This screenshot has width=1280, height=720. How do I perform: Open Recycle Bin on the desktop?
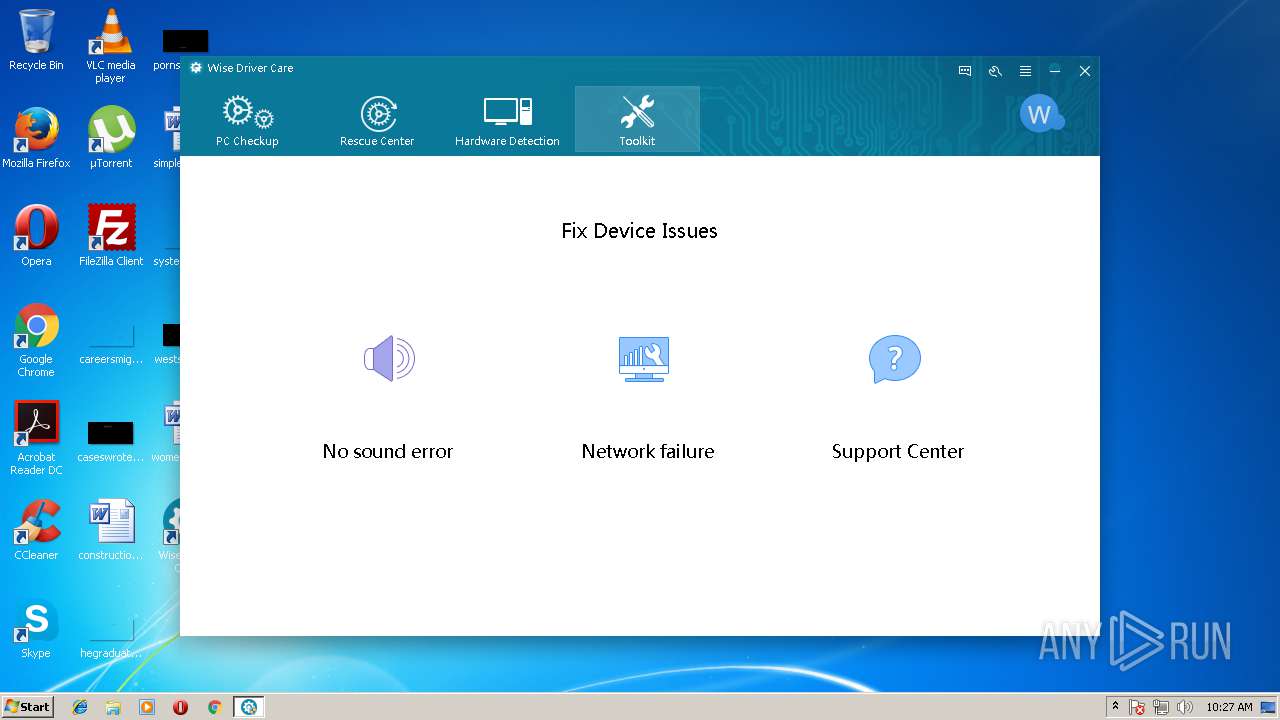point(36,40)
